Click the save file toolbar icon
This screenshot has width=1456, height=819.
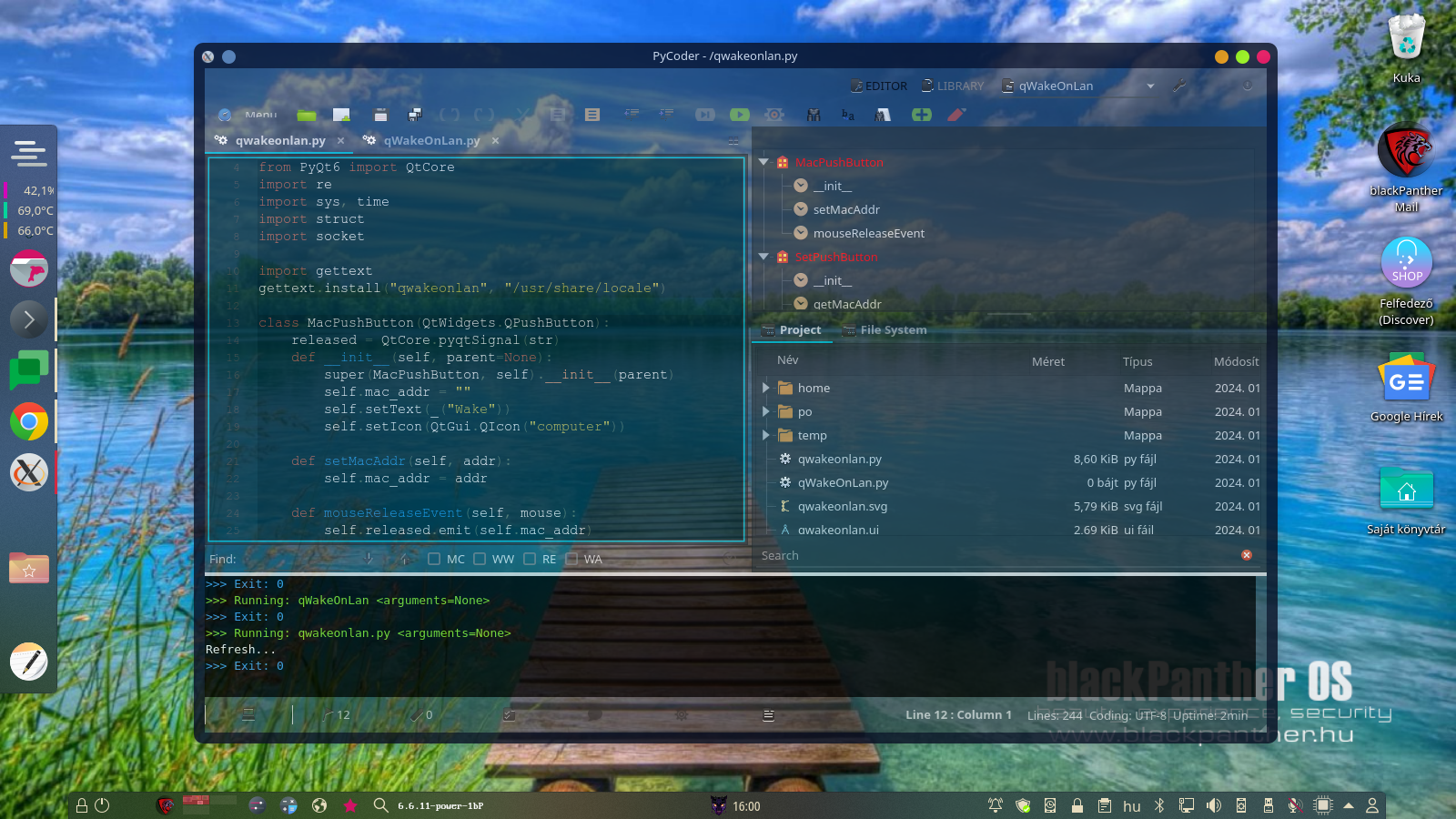pos(380,115)
